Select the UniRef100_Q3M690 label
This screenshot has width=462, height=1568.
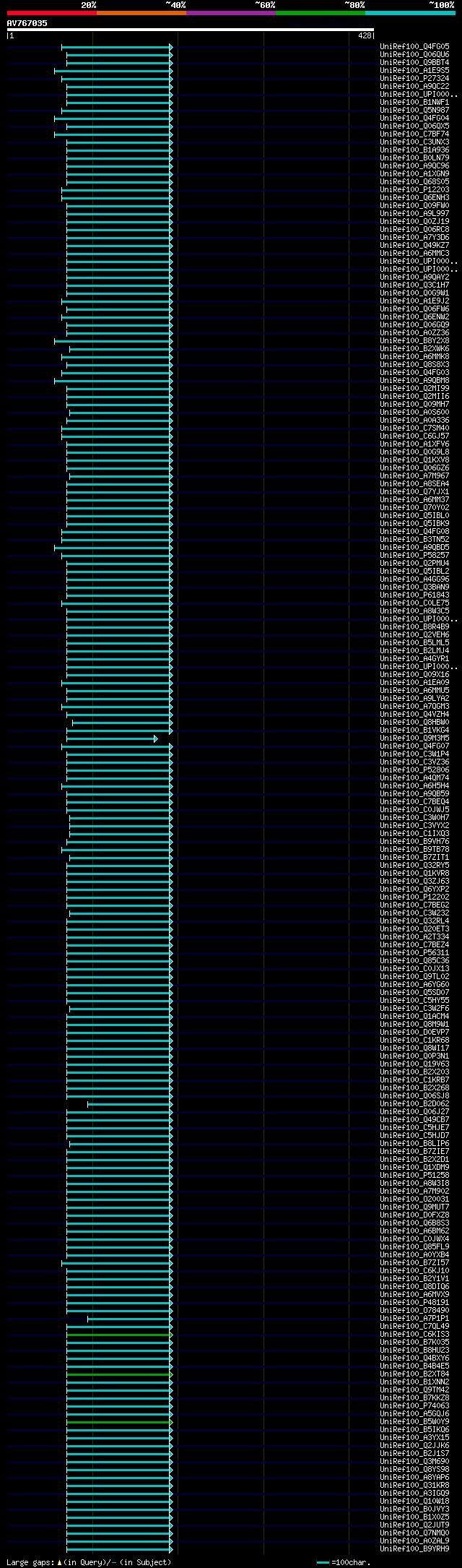(x=414, y=1461)
